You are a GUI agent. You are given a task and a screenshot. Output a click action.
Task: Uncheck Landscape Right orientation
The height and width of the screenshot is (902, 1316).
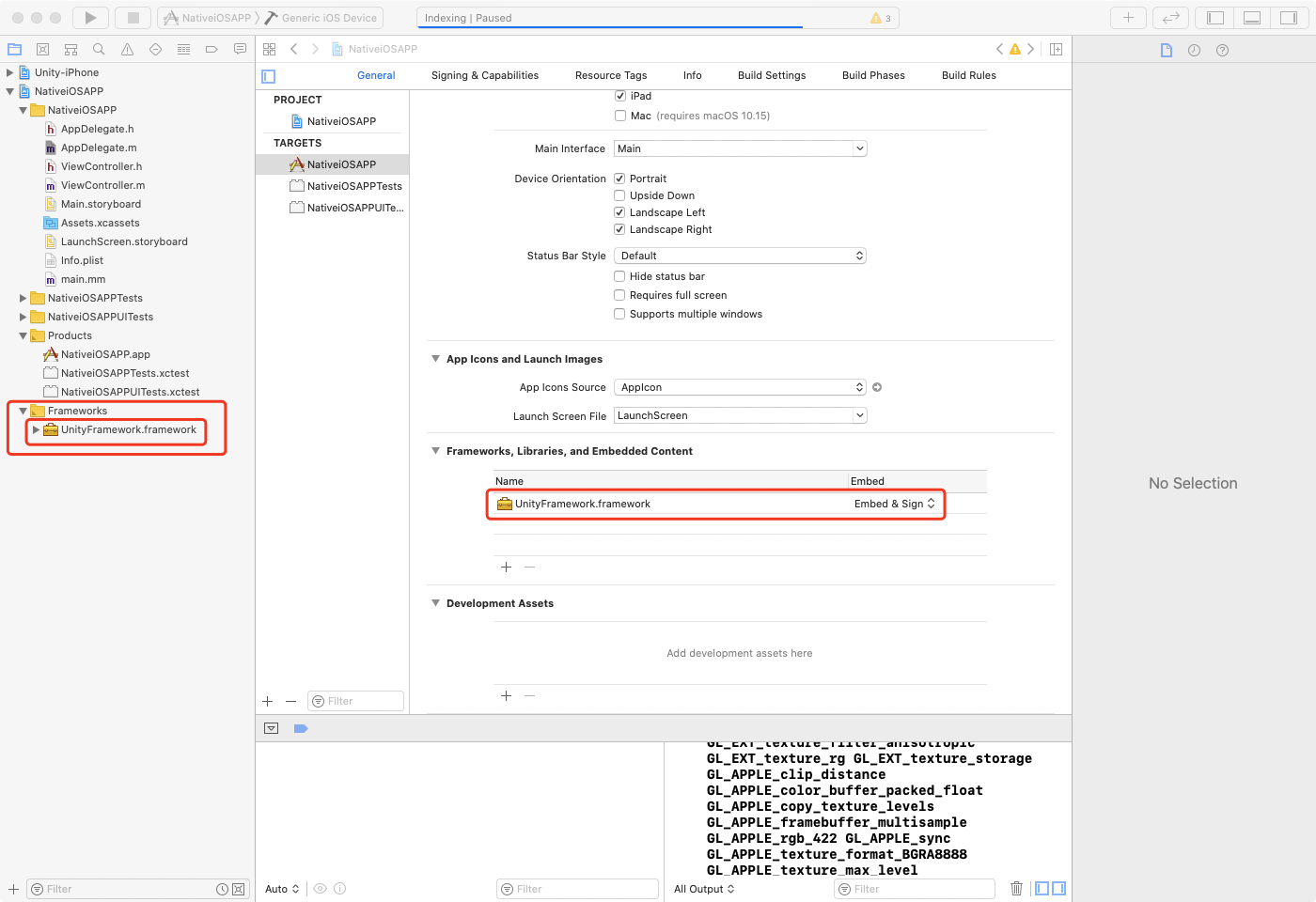tap(619, 229)
